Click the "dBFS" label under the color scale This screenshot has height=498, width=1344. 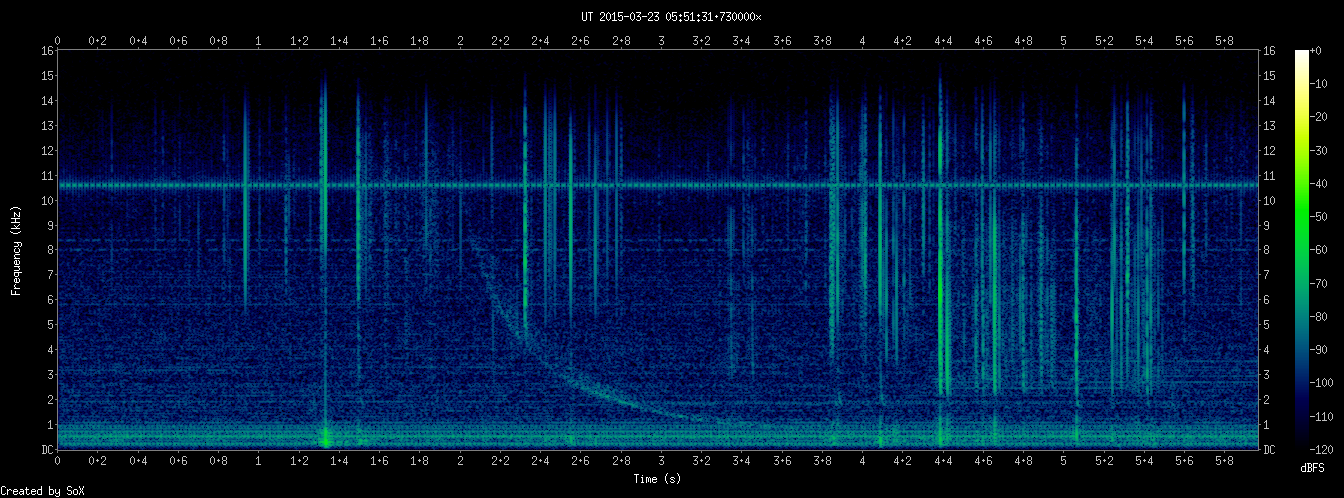pyautogui.click(x=1313, y=468)
